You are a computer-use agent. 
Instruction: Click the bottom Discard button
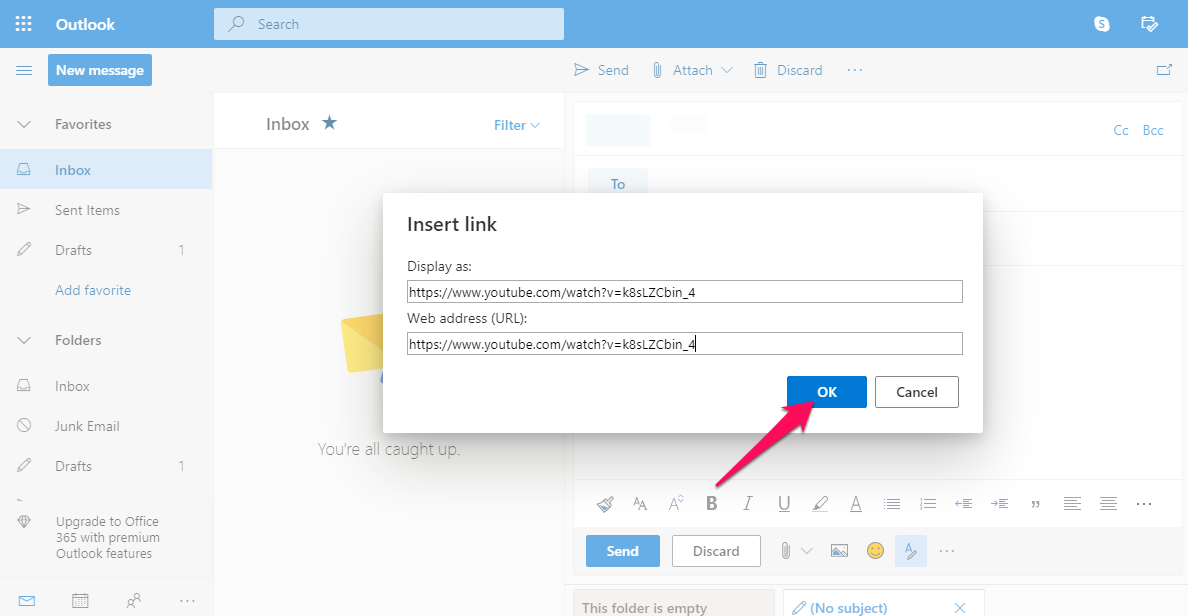tap(716, 551)
